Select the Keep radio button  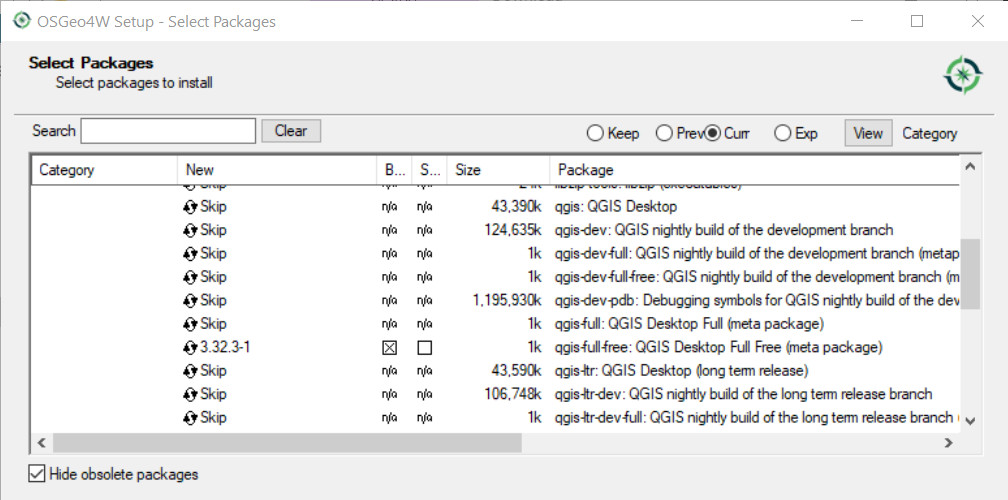[x=595, y=133]
